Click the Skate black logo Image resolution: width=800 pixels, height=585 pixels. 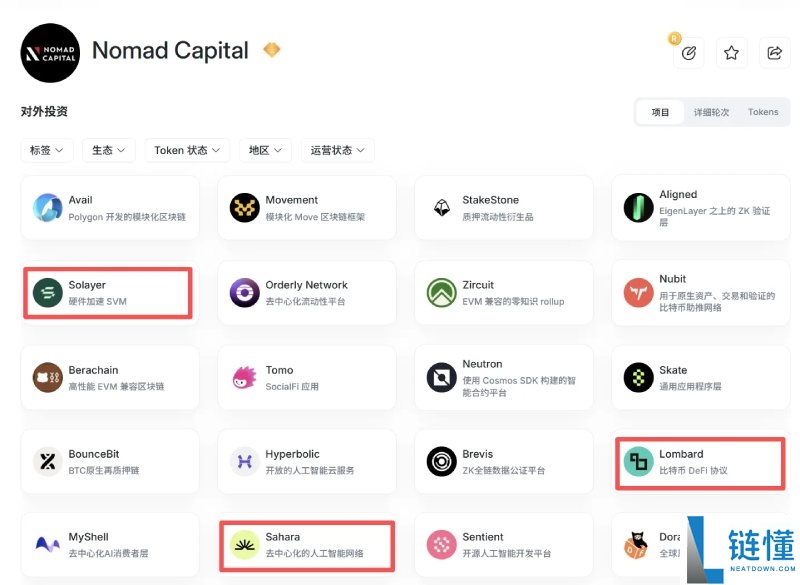638,377
